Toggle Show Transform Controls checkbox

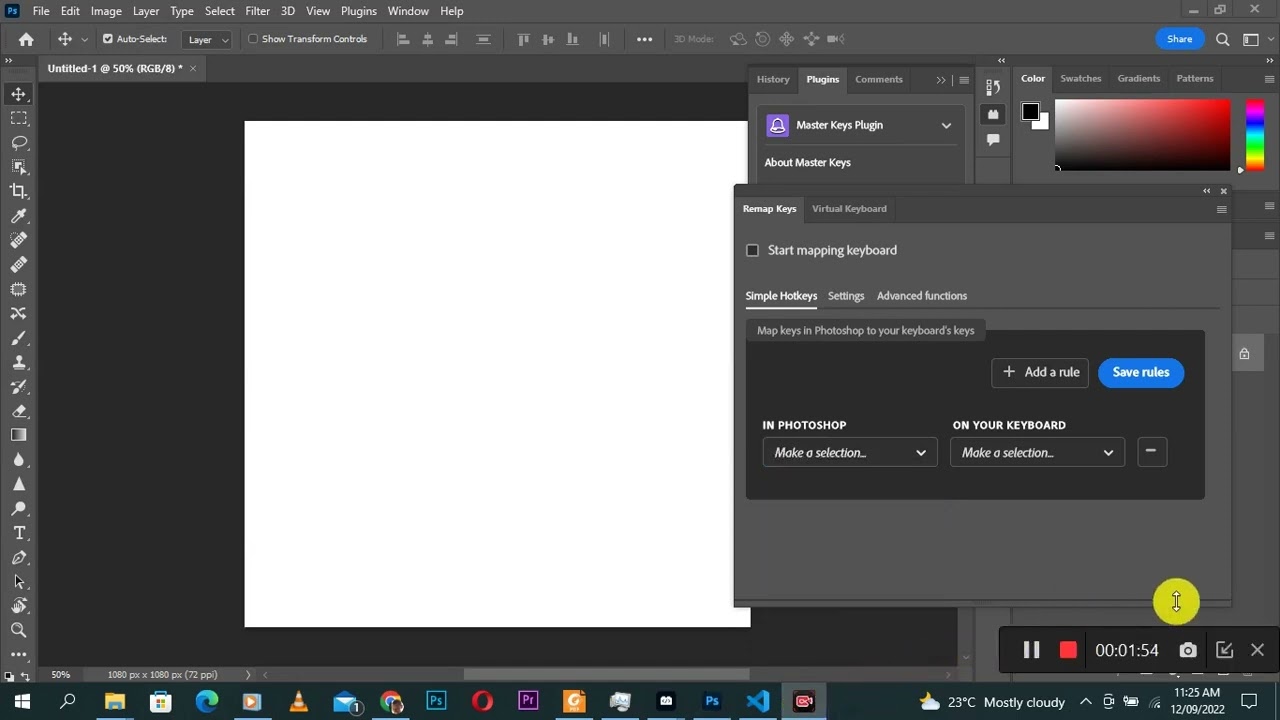click(x=253, y=39)
